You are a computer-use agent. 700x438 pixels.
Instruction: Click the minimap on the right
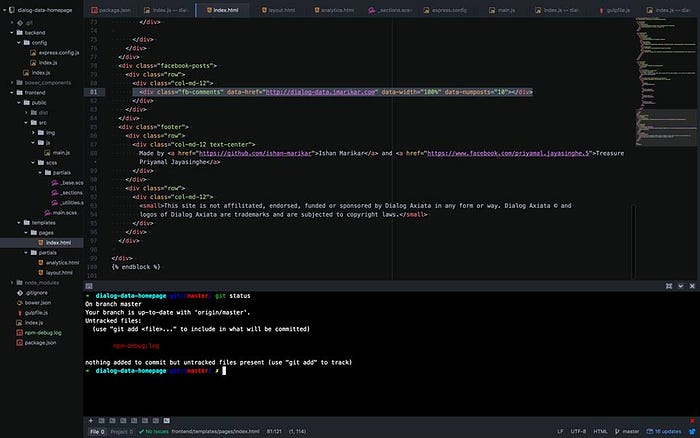pyautogui.click(x=666, y=83)
